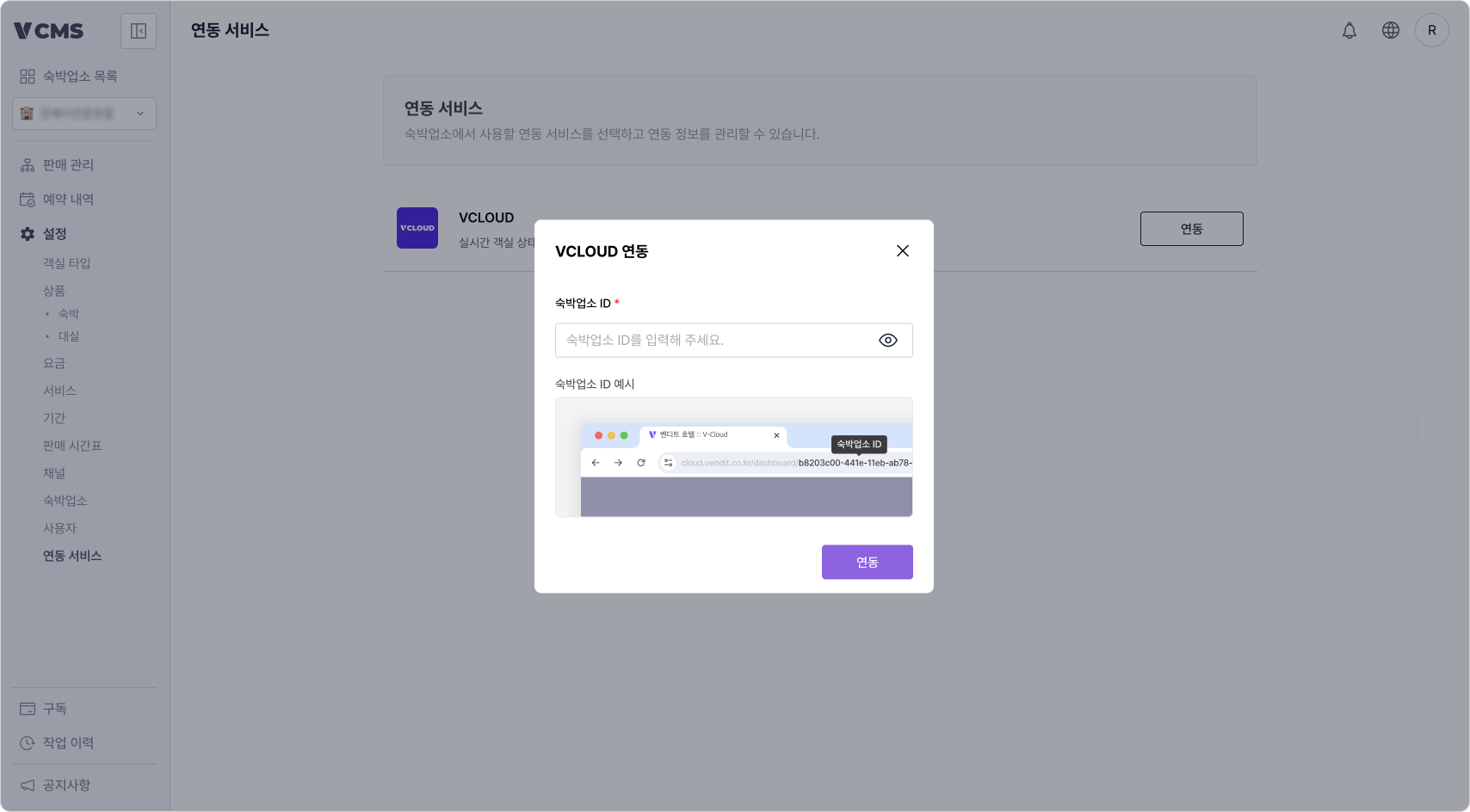
Task: Click the 숙박업소 ID example screenshot
Action: click(x=733, y=456)
